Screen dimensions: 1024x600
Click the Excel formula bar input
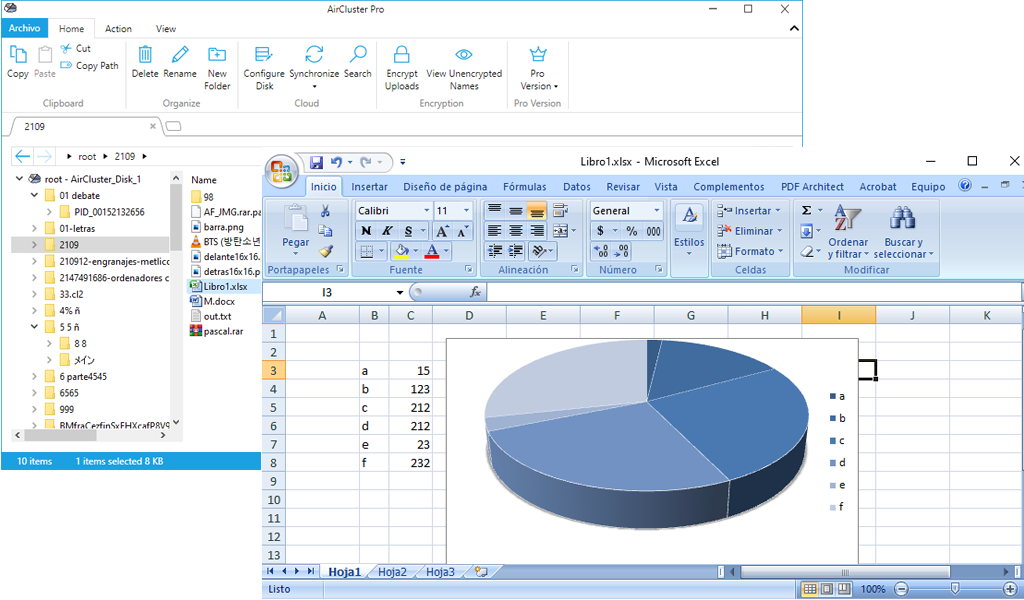(754, 292)
